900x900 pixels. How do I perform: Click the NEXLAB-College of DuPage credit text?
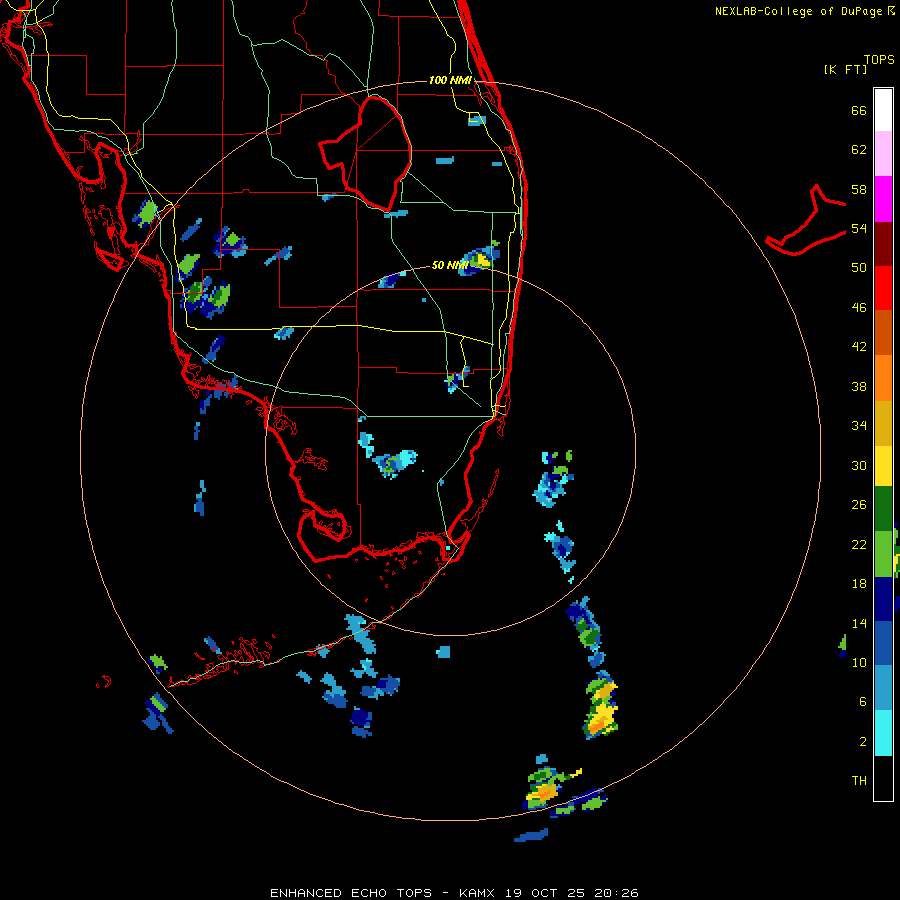[804, 11]
